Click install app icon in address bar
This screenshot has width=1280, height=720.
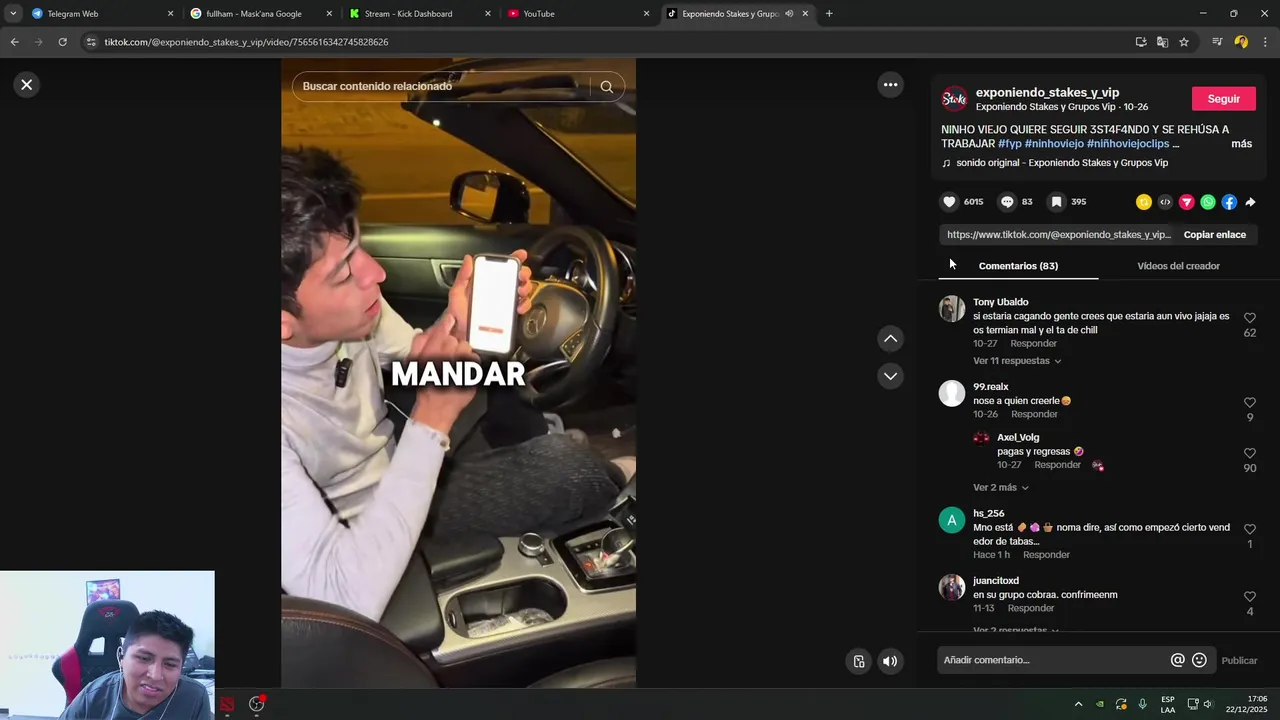click(1141, 42)
